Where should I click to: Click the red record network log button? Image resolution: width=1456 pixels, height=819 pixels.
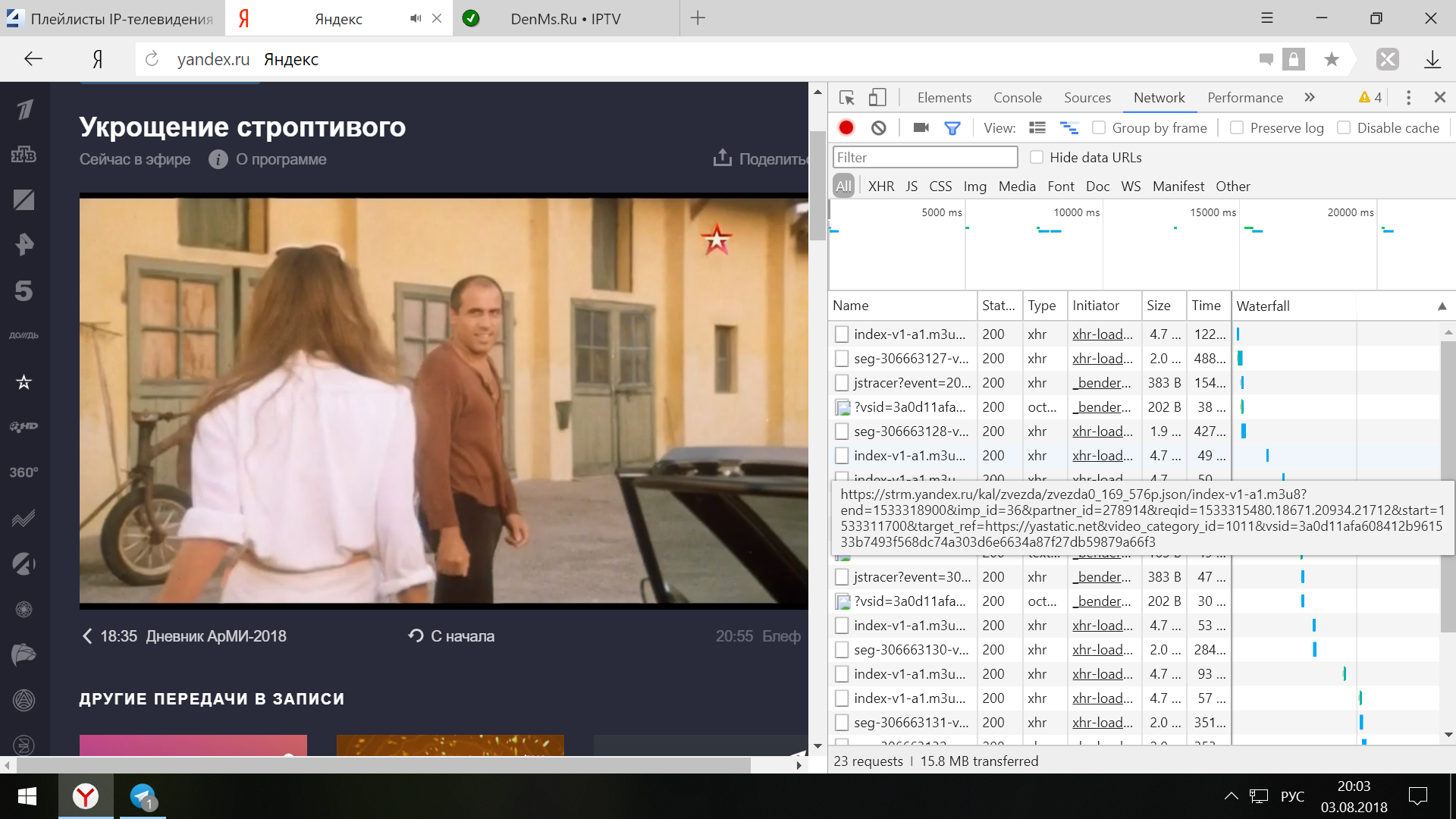click(x=846, y=128)
